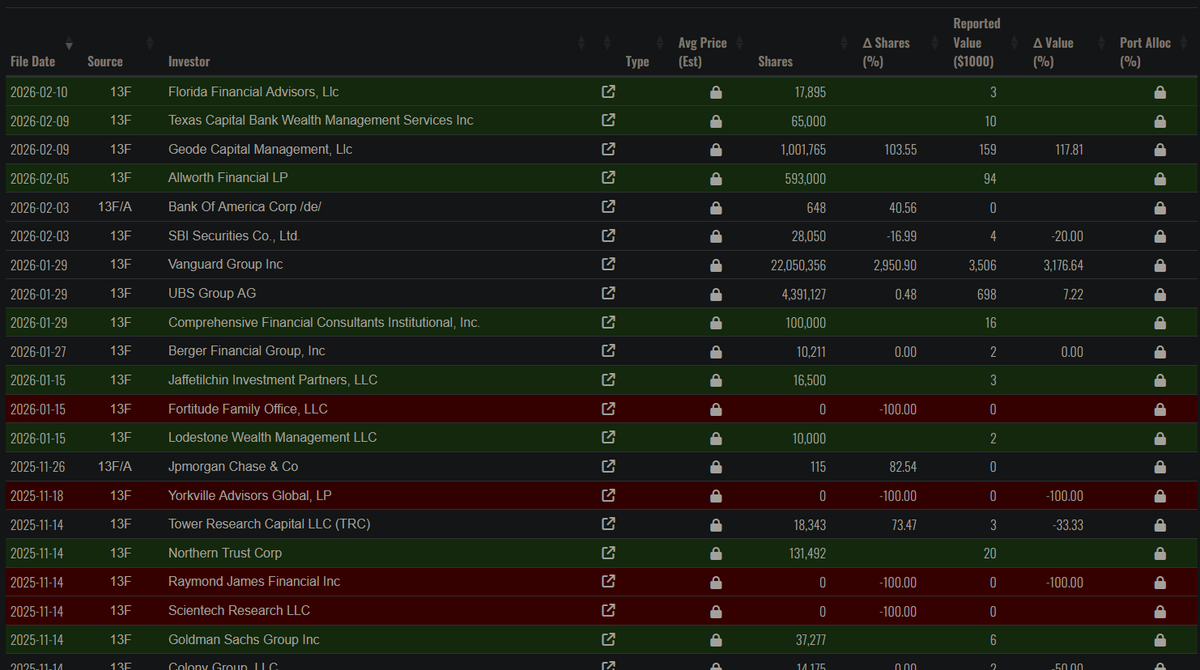Open external link icon for Bank Of America Corp

click(x=608, y=207)
